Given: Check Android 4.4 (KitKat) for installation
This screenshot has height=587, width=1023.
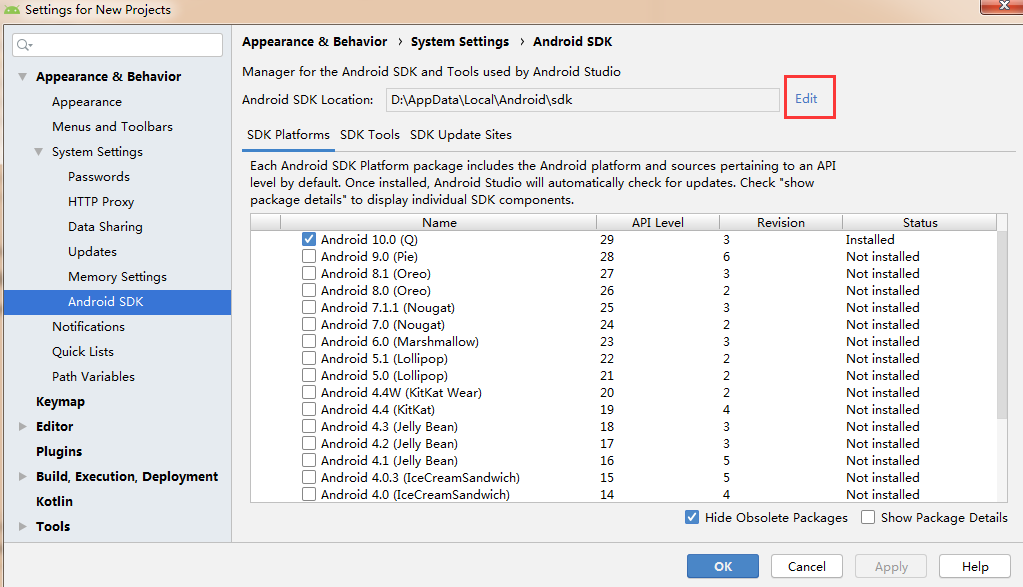Looking at the screenshot, I should click(309, 409).
